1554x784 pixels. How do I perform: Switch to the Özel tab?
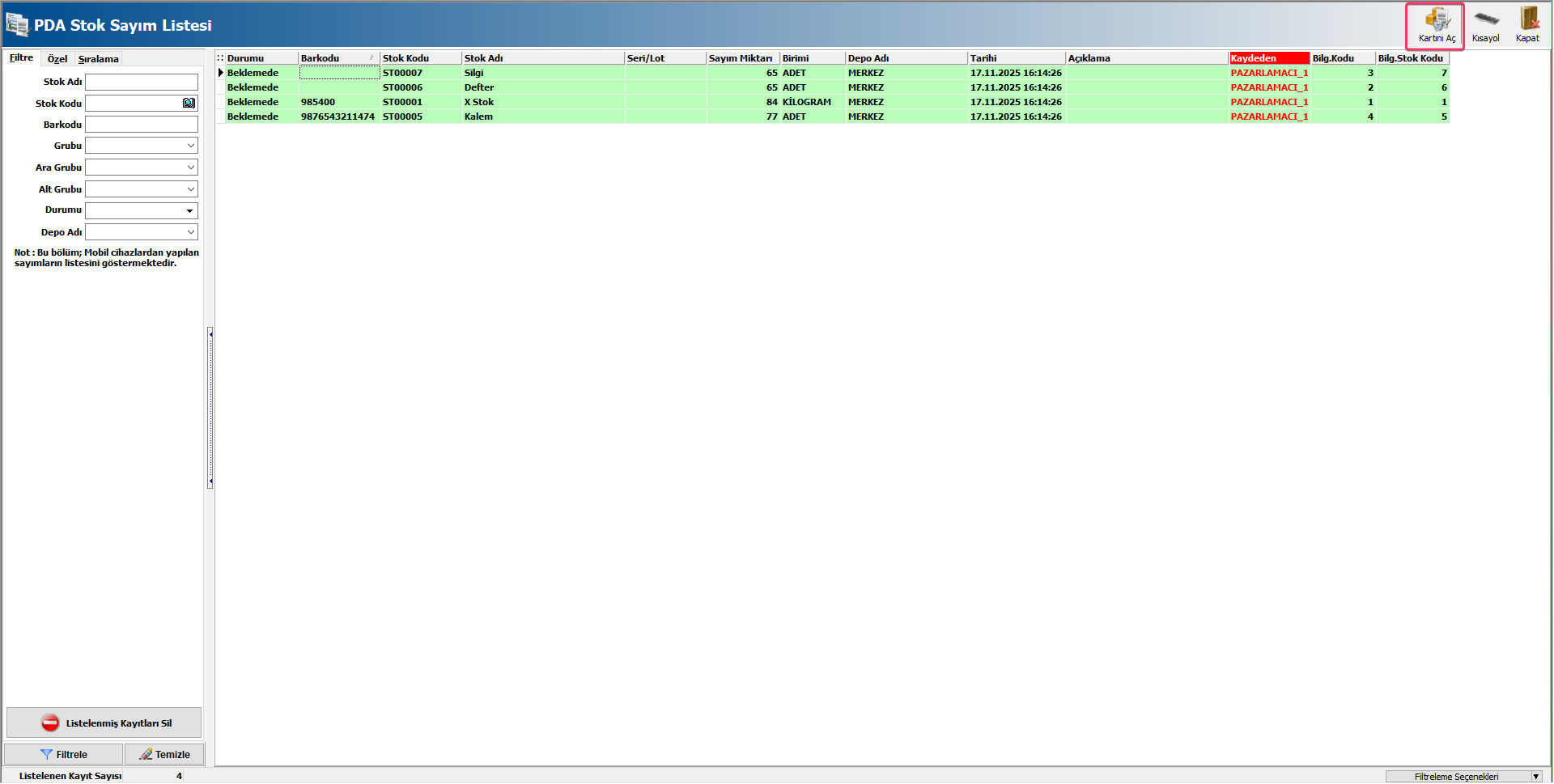pos(57,59)
